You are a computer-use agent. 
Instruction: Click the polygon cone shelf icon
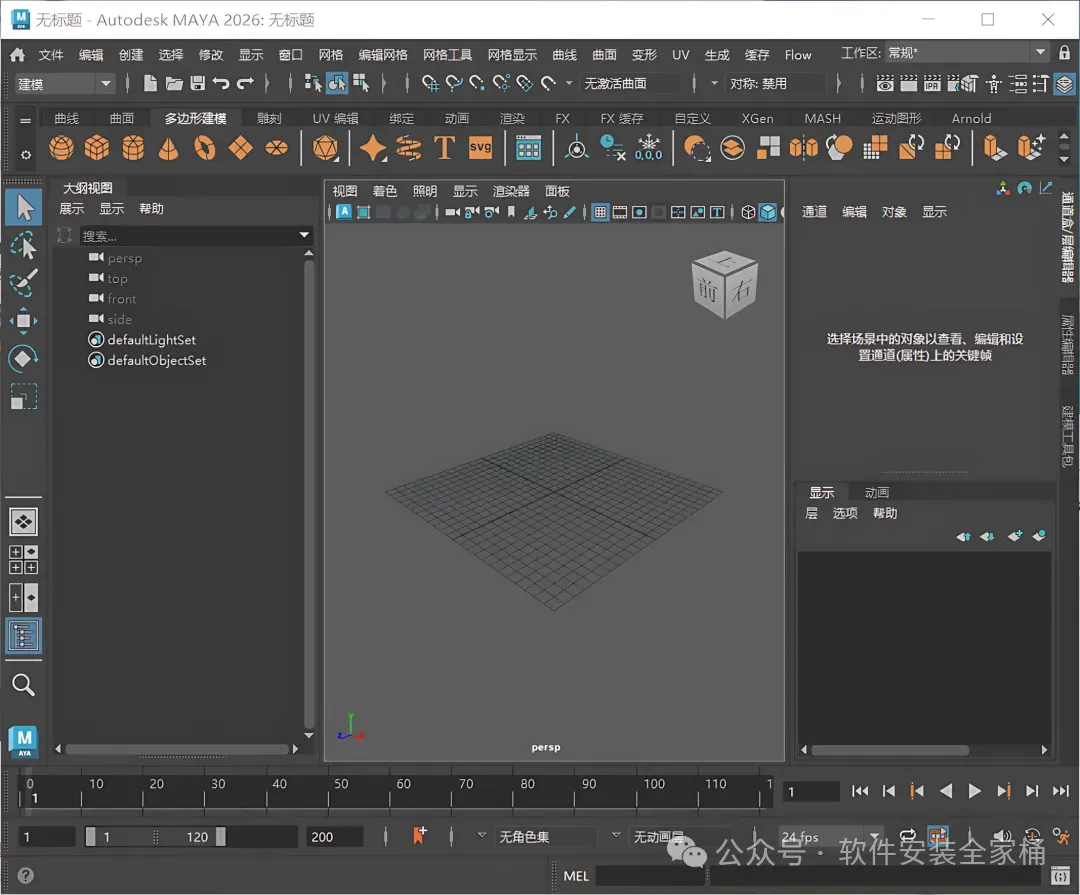169,149
